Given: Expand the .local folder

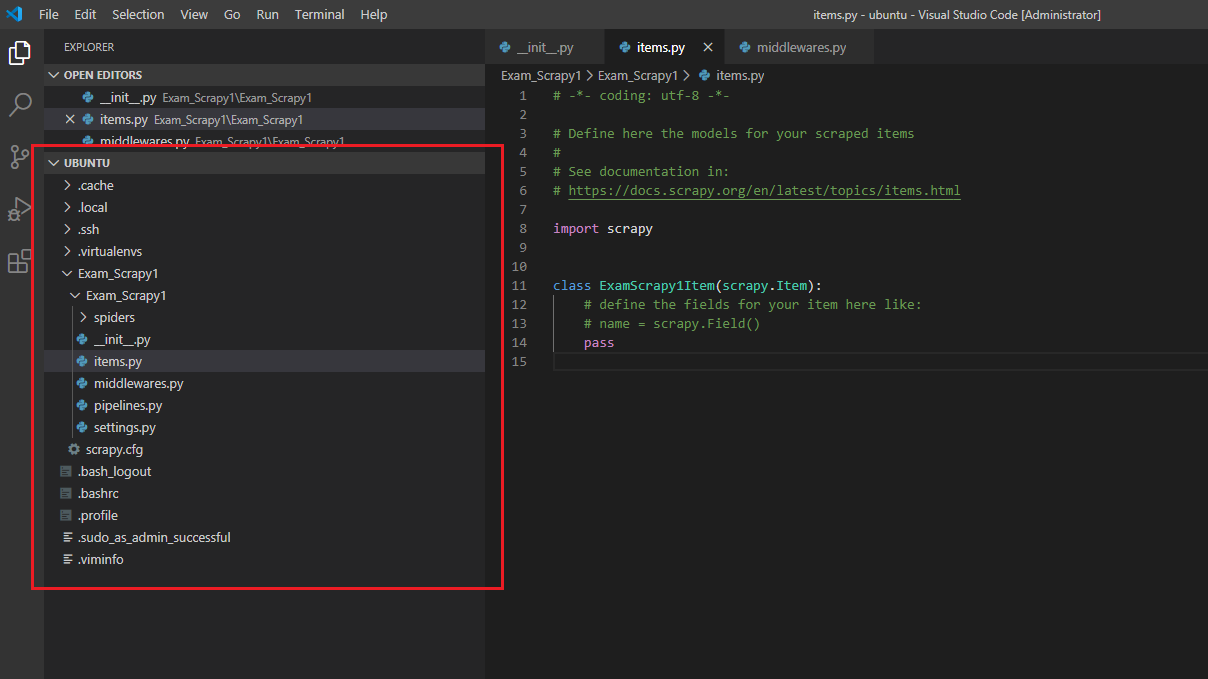Looking at the screenshot, I should tap(67, 208).
